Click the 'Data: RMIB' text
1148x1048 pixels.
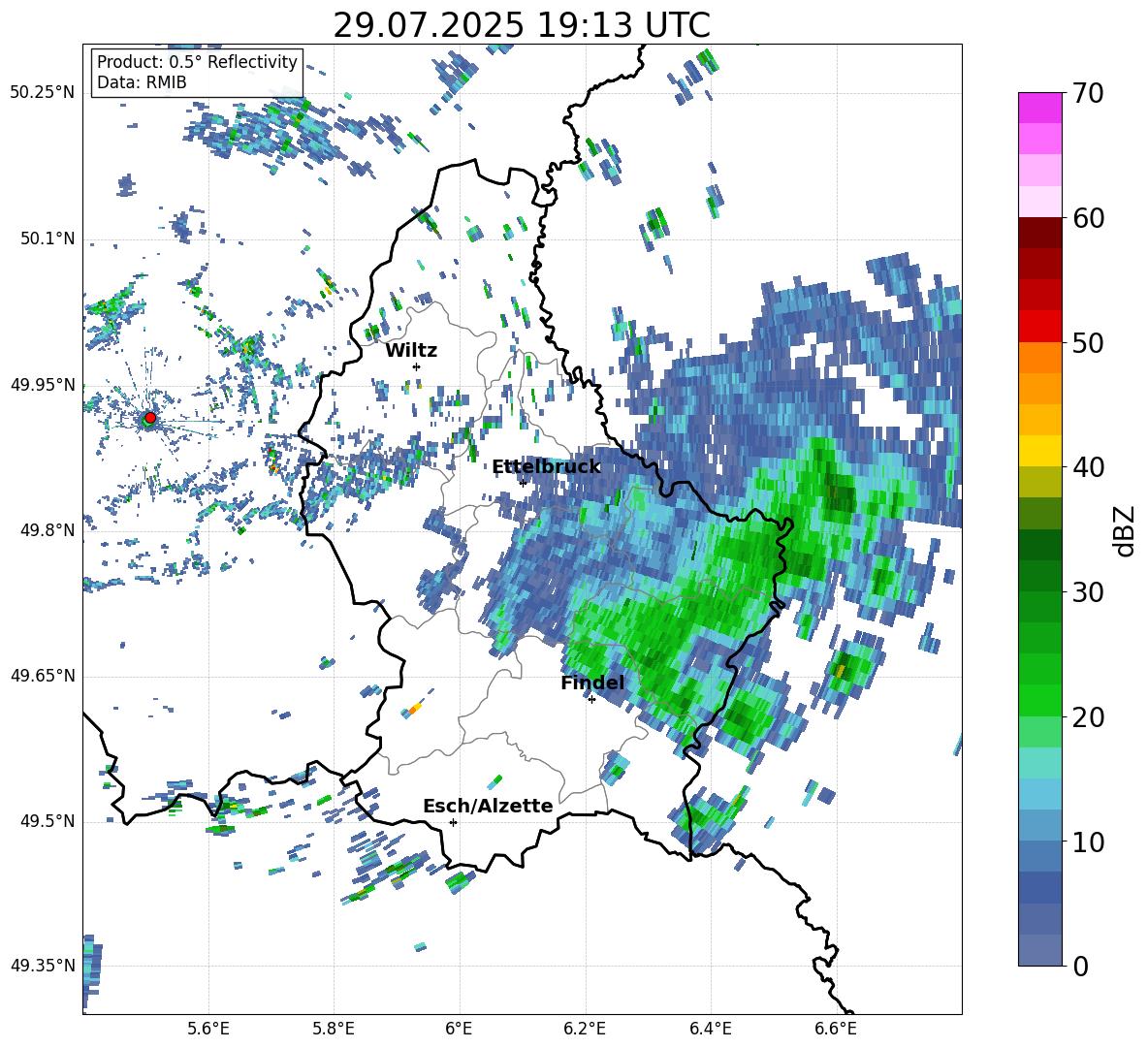(x=142, y=82)
